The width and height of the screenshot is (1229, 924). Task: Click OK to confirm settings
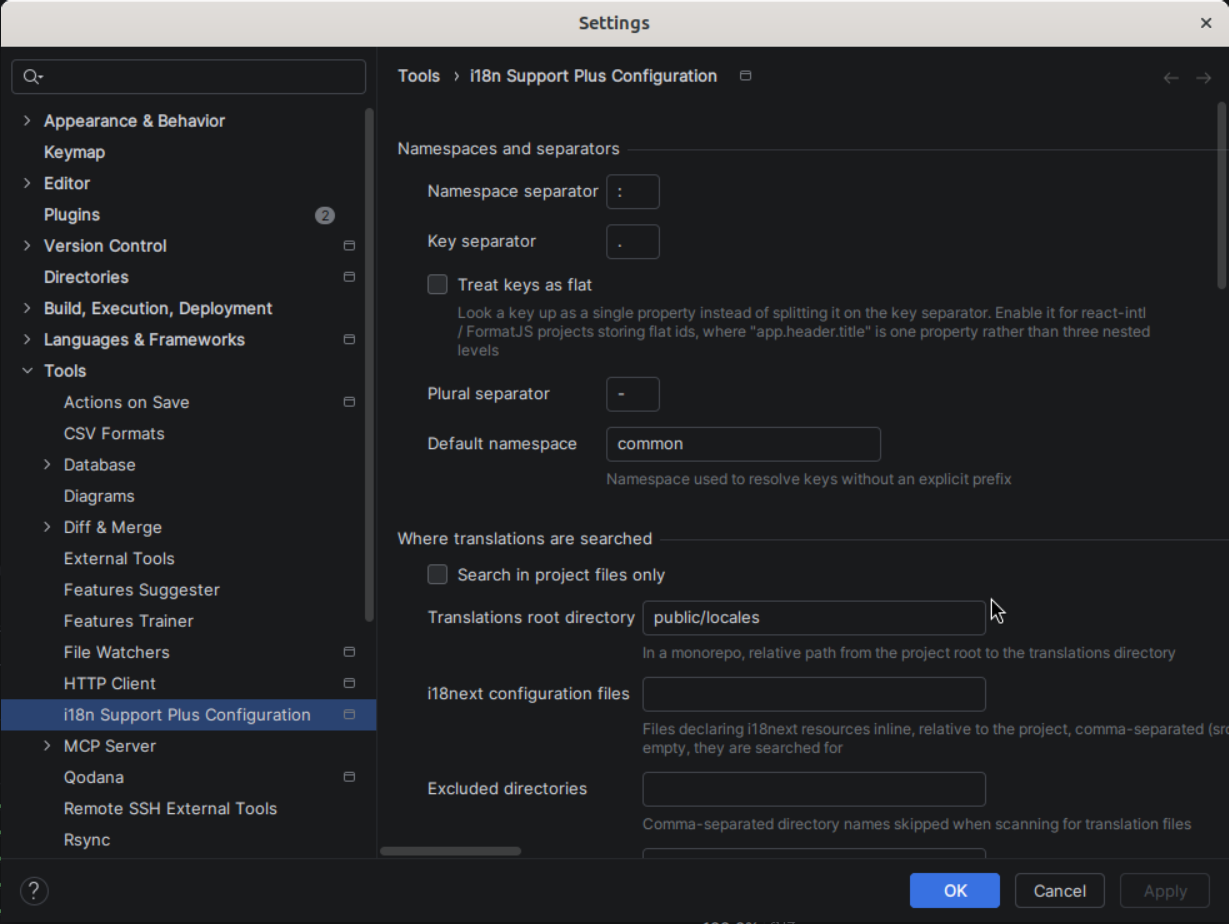tap(955, 890)
